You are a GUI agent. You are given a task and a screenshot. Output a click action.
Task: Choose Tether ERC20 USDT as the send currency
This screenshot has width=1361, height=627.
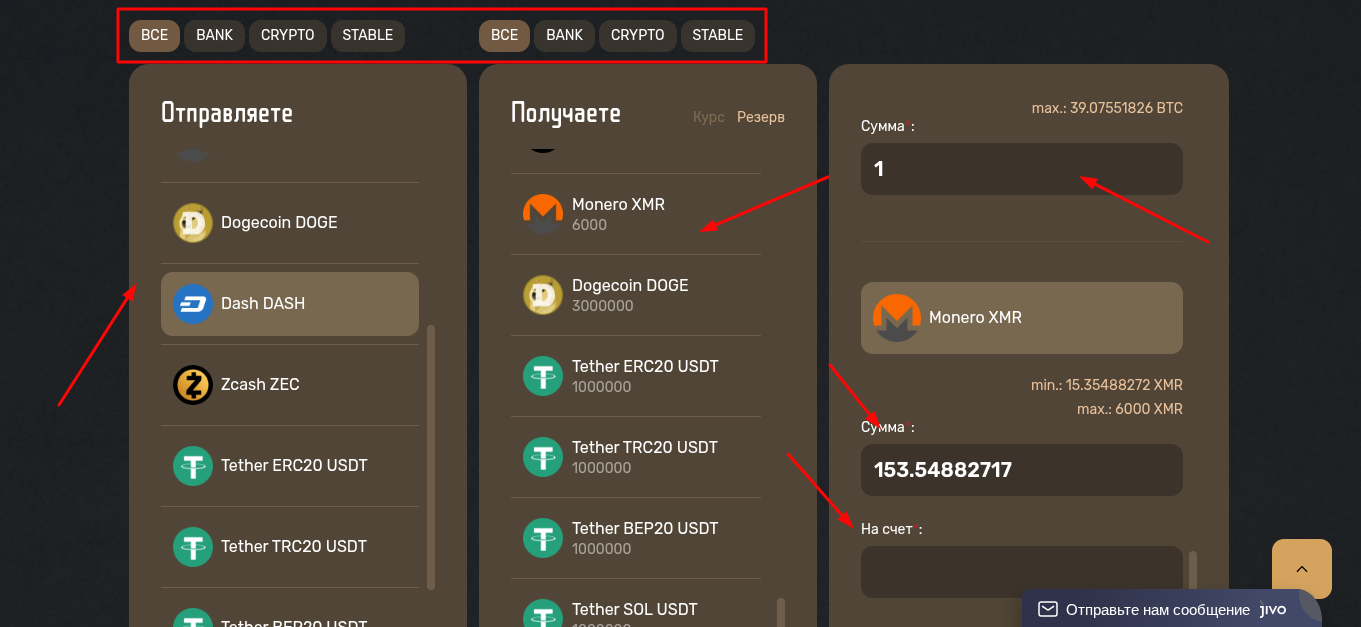290,466
